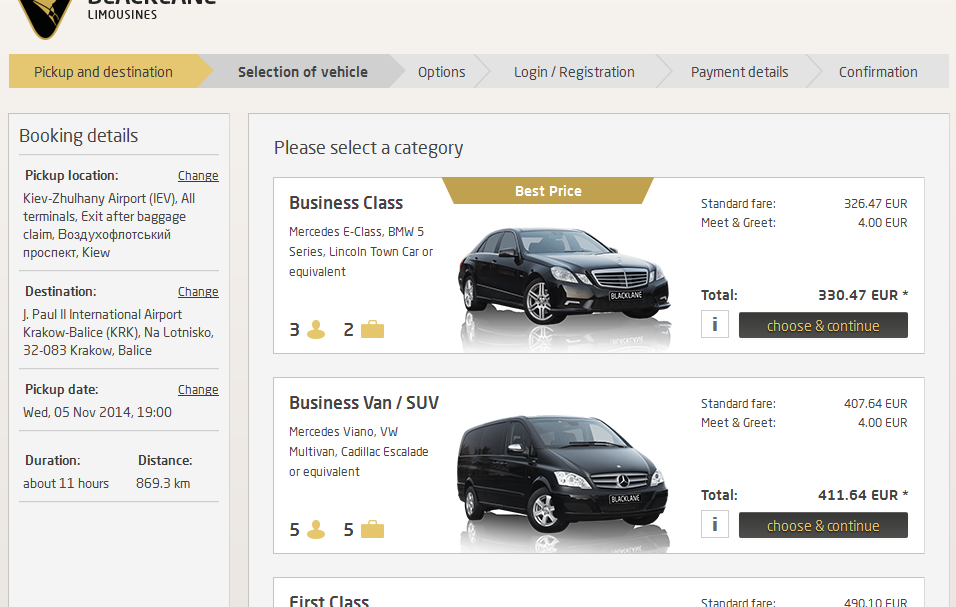956x607 pixels.
Task: Click the about 11 hours duration
Action: coord(66,483)
